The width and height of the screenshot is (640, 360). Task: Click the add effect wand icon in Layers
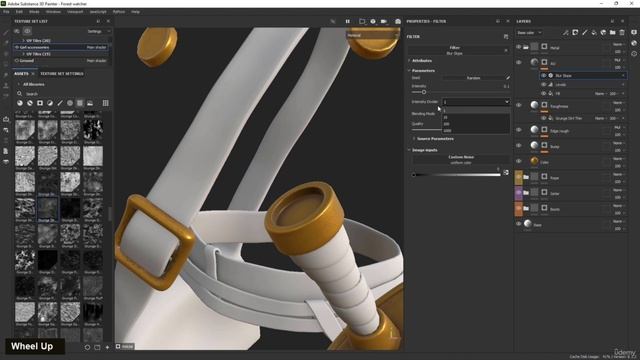[566, 33]
